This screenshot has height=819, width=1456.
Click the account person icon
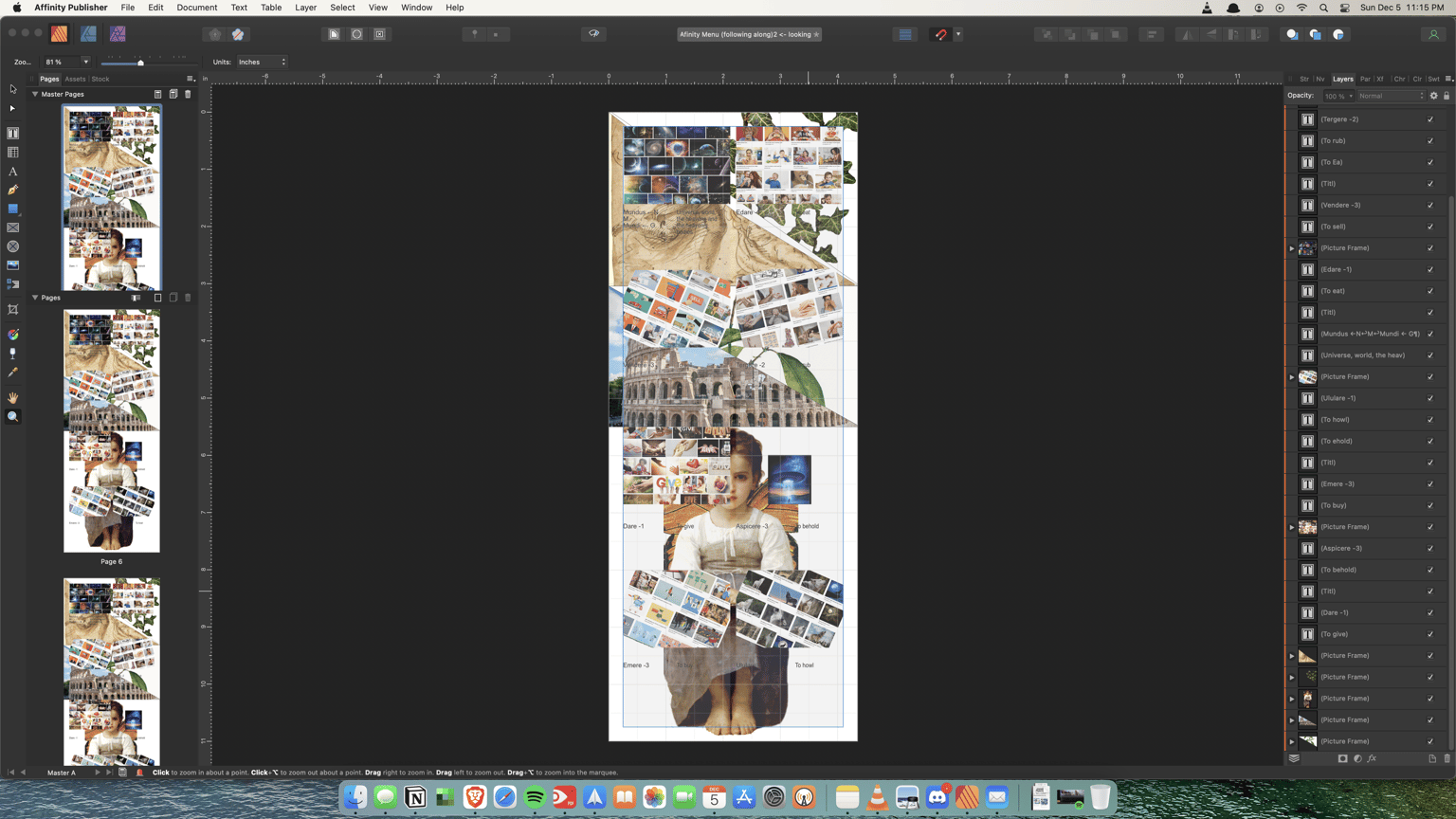pos(1433,34)
